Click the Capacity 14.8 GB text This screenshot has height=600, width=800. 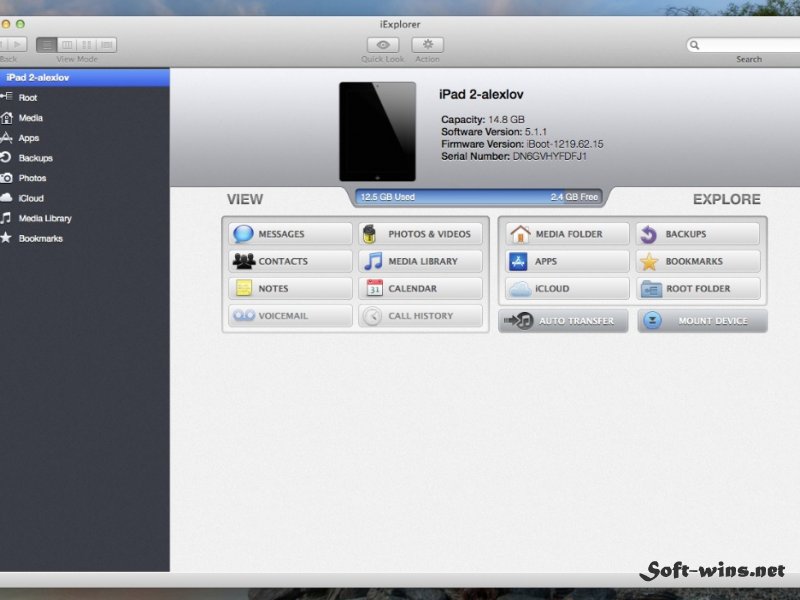point(483,119)
